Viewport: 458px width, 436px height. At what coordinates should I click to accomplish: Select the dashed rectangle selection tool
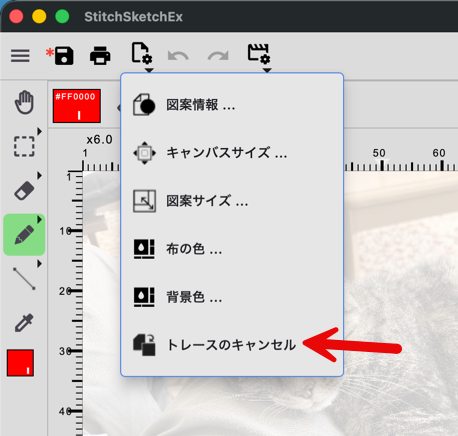[x=24, y=146]
